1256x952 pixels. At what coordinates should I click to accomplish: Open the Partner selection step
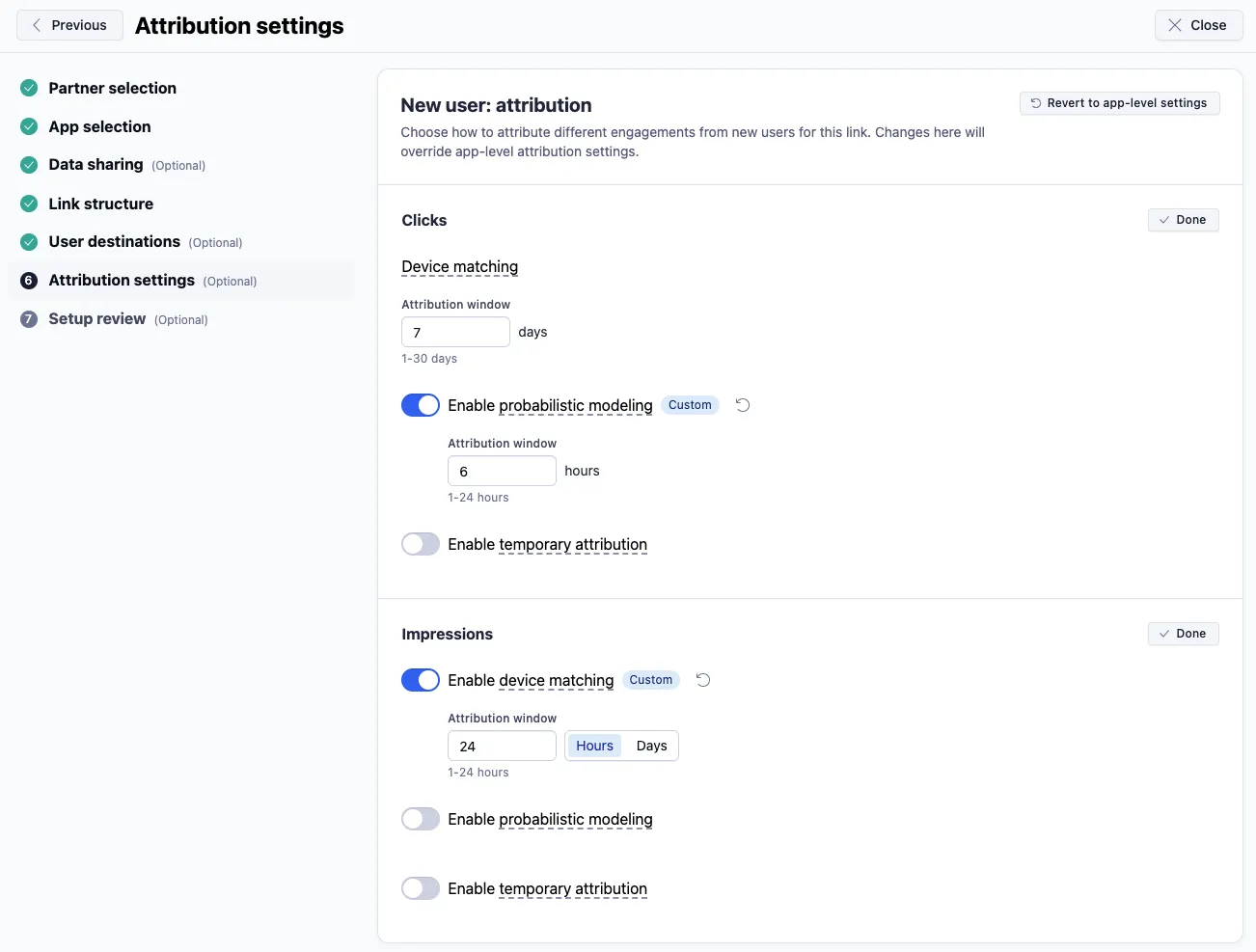coord(112,88)
